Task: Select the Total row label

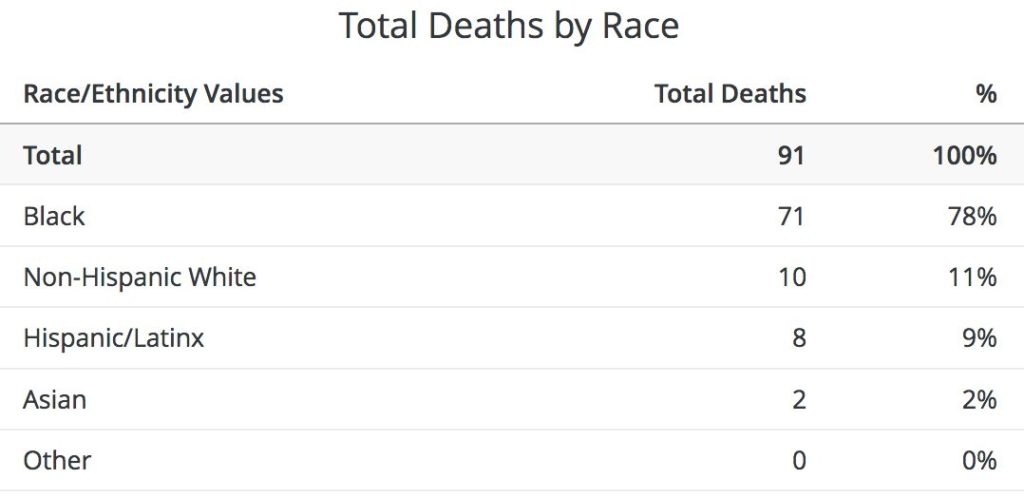Action: [x=52, y=155]
